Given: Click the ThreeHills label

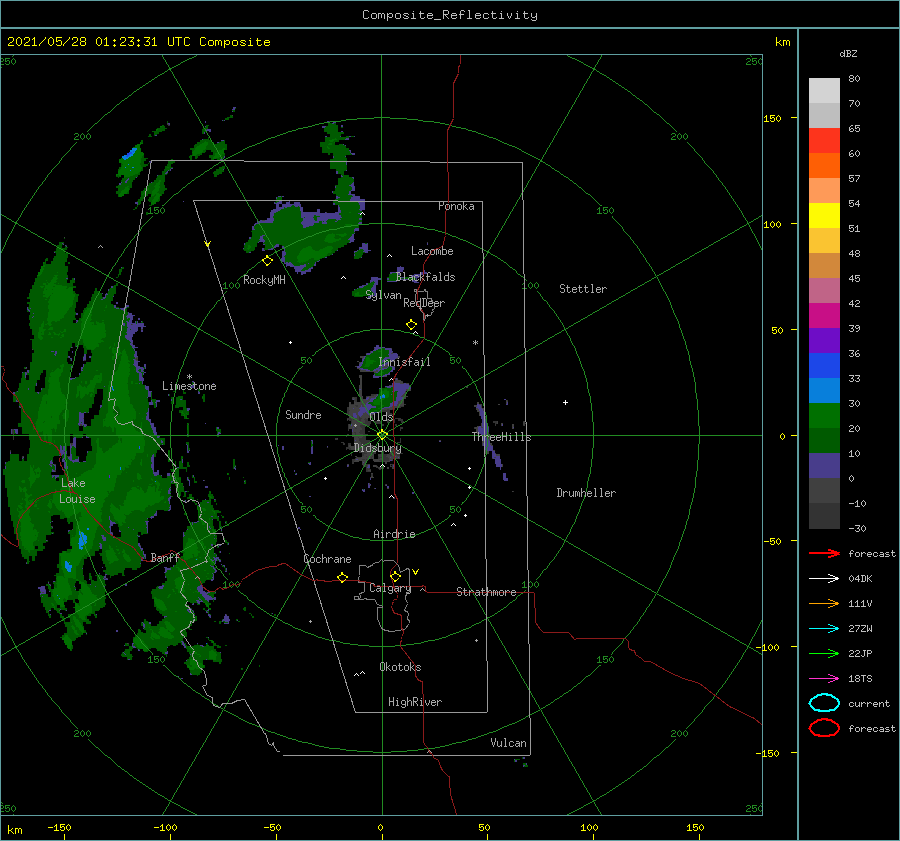Looking at the screenshot, I should (502, 437).
